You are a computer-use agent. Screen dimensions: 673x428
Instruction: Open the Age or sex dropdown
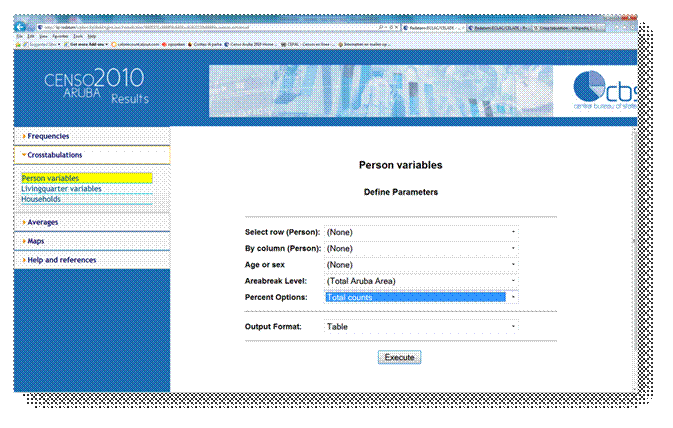coord(420,264)
